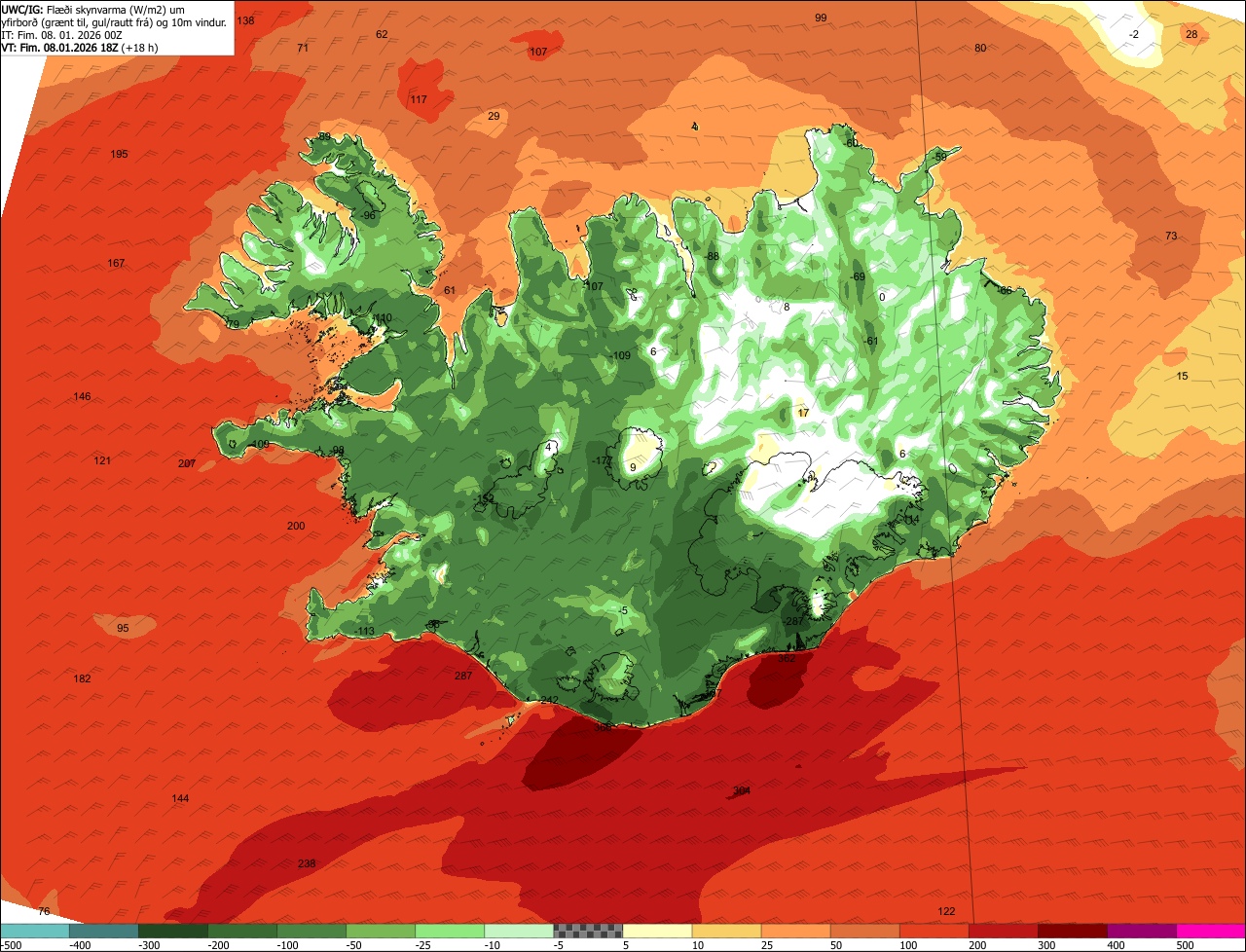Click the map value 29
The image size is (1246, 952).
click(494, 116)
